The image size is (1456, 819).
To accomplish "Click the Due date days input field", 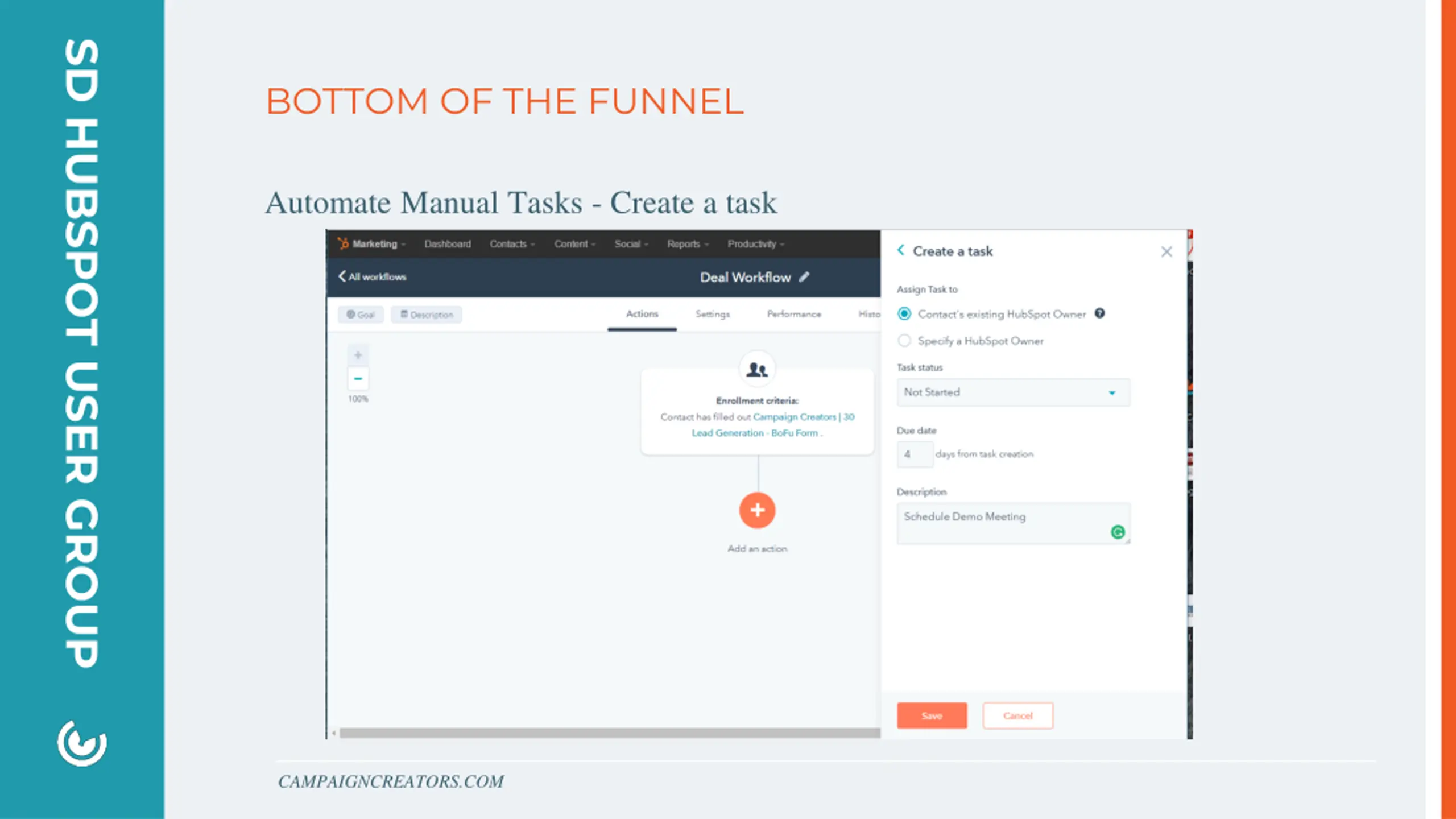I will [915, 454].
